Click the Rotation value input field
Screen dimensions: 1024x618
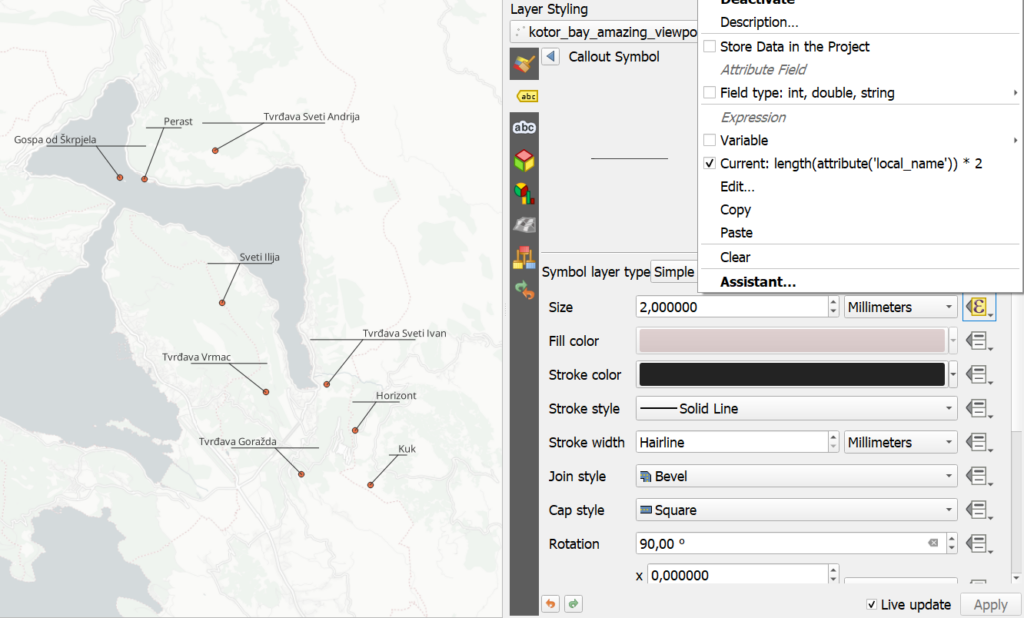point(782,544)
